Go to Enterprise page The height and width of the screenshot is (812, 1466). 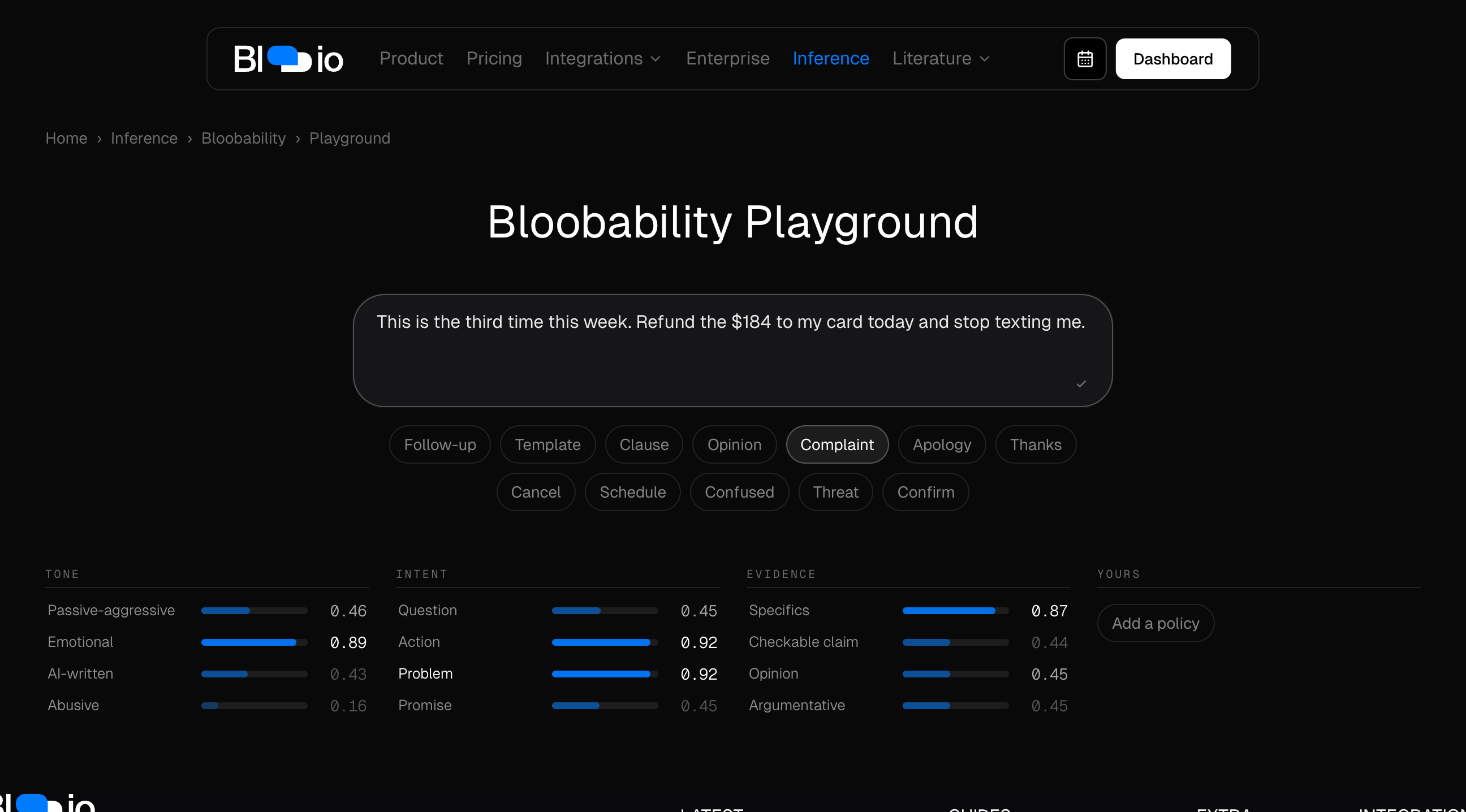(x=727, y=59)
